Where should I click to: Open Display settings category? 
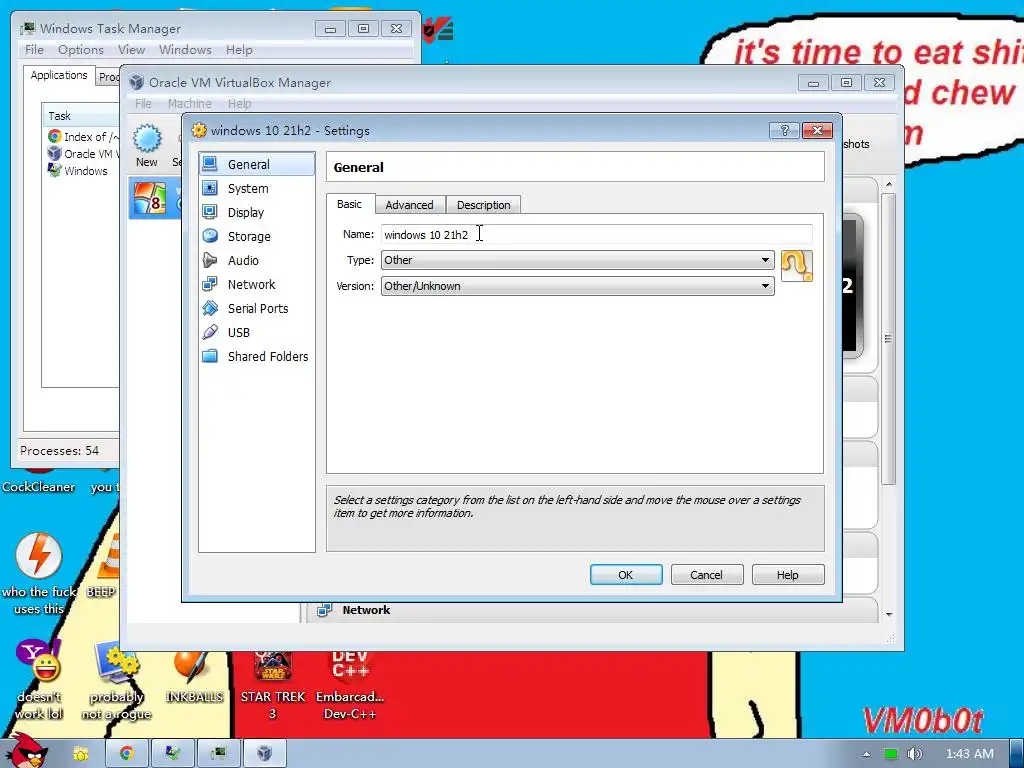click(257, 212)
